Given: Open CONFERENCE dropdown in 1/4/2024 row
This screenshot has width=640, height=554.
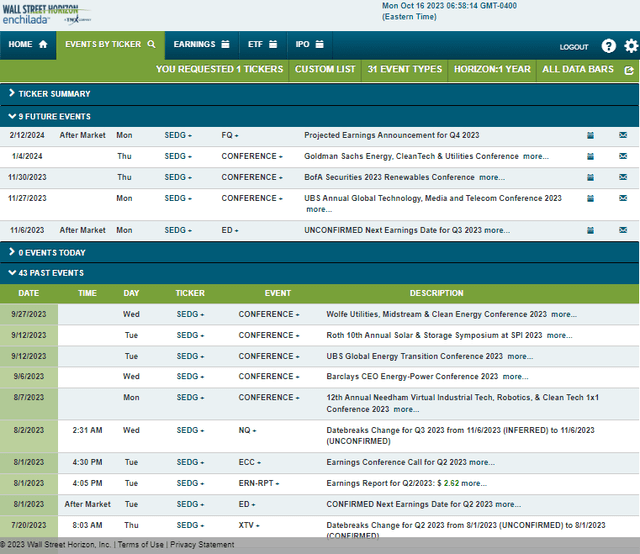Looking at the screenshot, I should click(252, 156).
